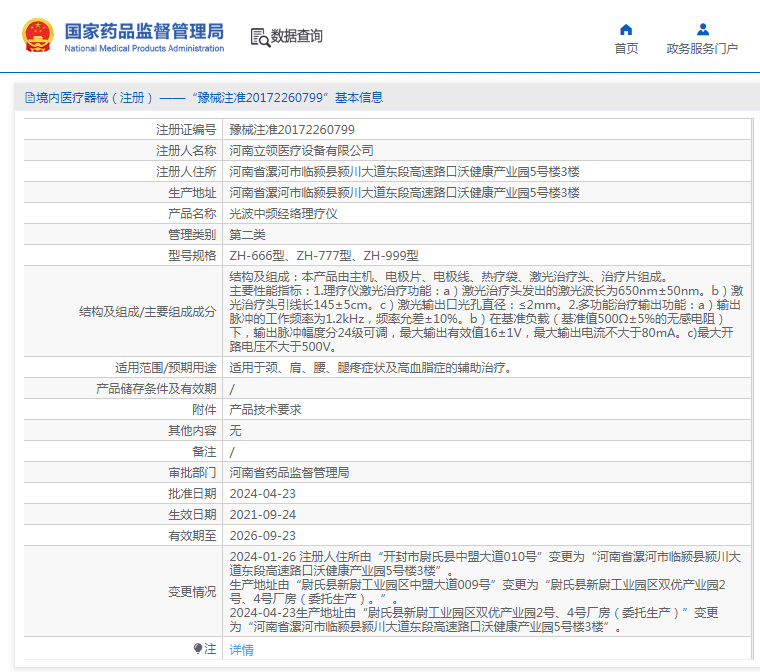Click the national emblem logo
The image size is (760, 672).
click(x=37, y=35)
